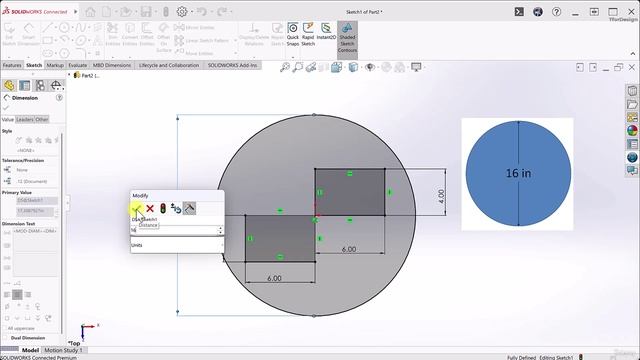
Task: Activate Rapid Sketch tool
Action: [x=308, y=34]
